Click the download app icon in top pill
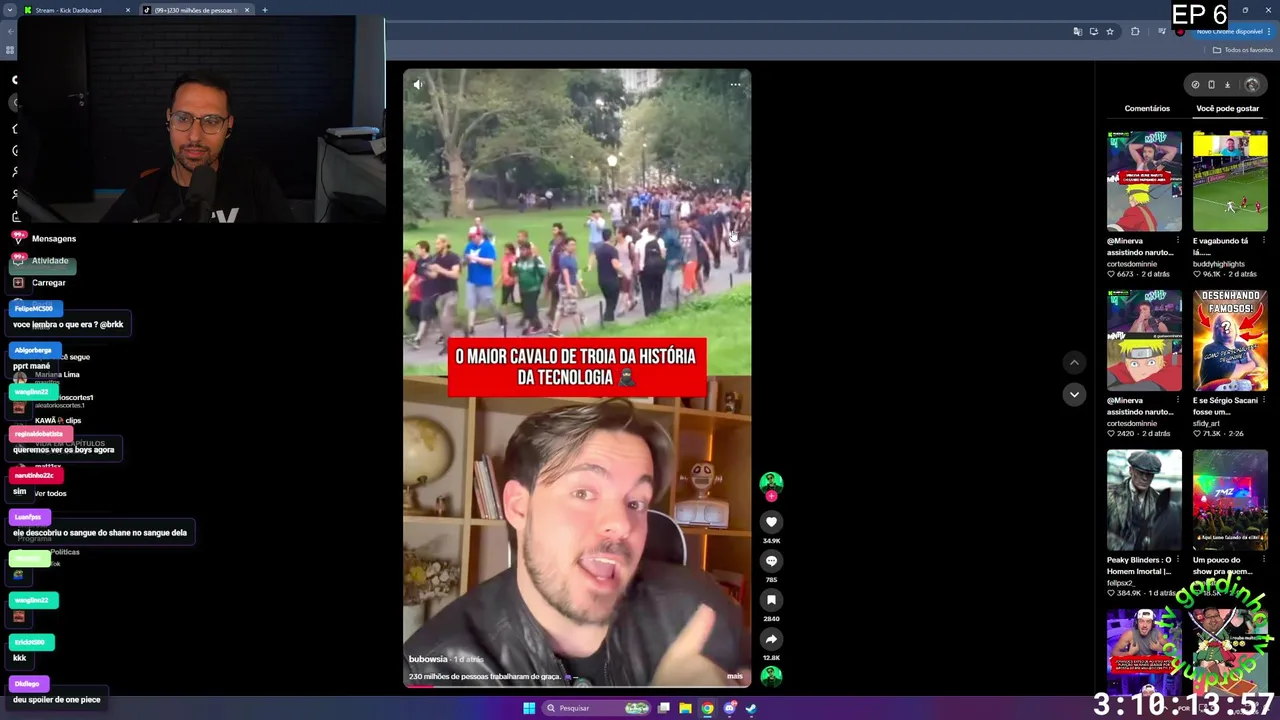This screenshot has height=720, width=1280. coord(1227,85)
